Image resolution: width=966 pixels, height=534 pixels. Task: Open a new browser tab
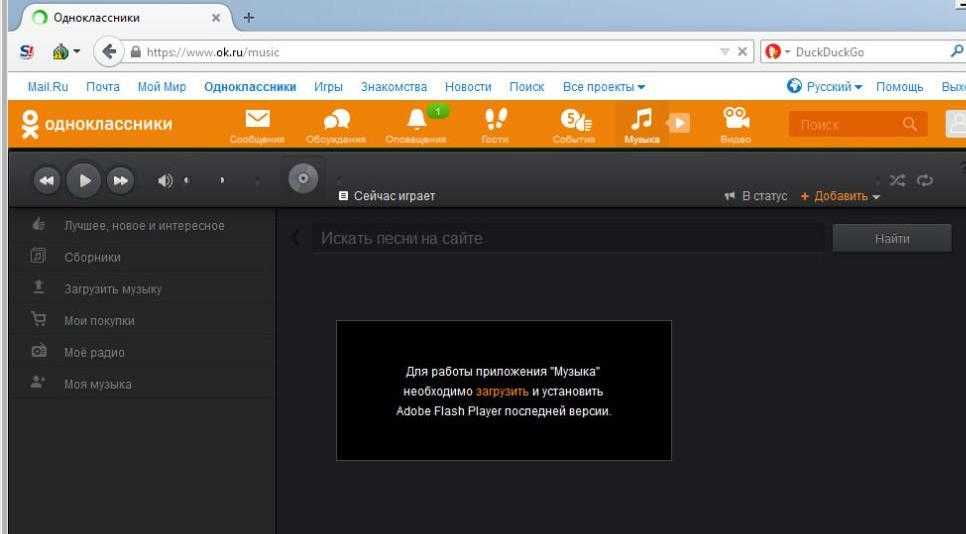[x=248, y=17]
